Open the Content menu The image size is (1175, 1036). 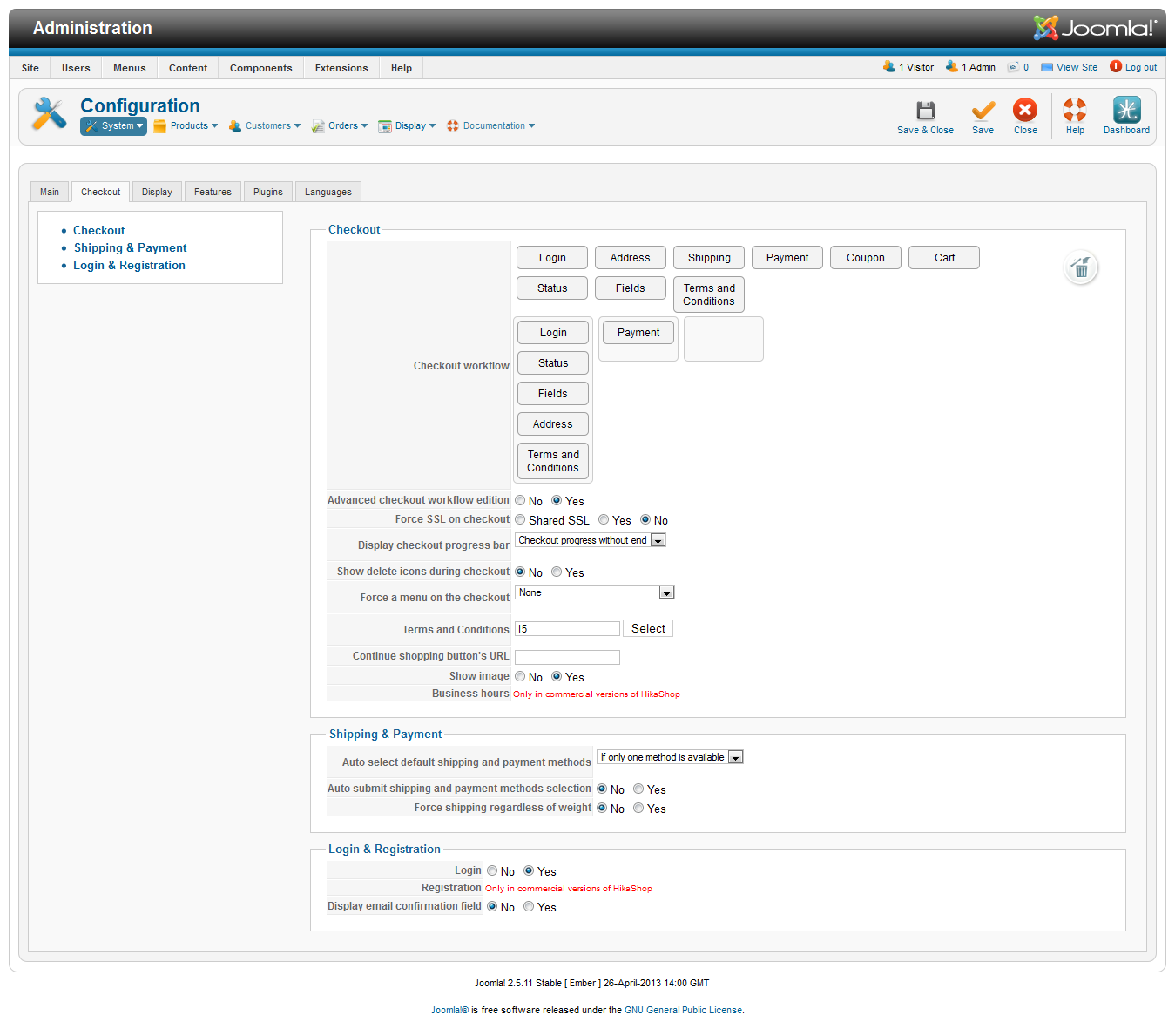[x=188, y=68]
